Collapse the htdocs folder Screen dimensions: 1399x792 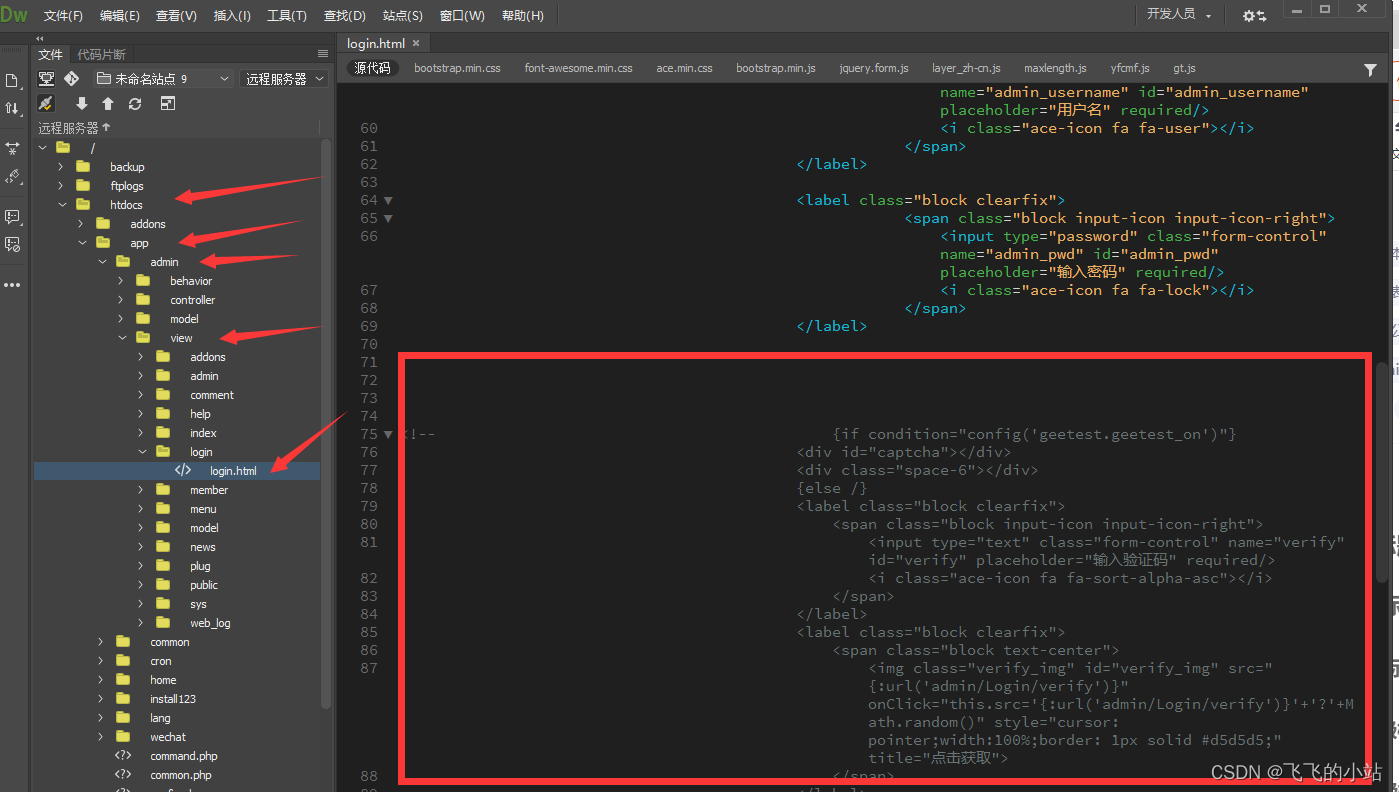click(x=61, y=205)
